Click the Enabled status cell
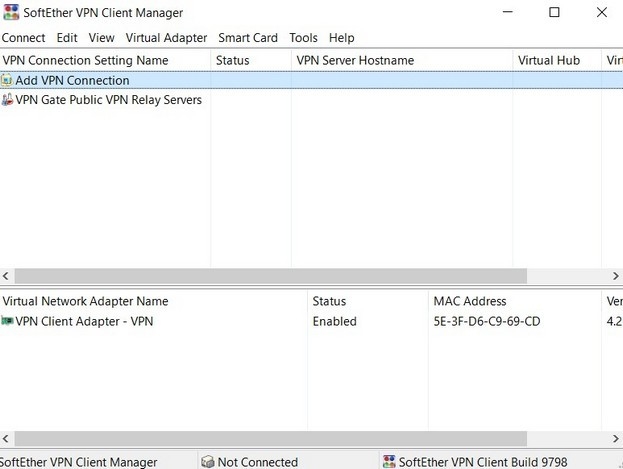623x469 pixels. (x=335, y=321)
